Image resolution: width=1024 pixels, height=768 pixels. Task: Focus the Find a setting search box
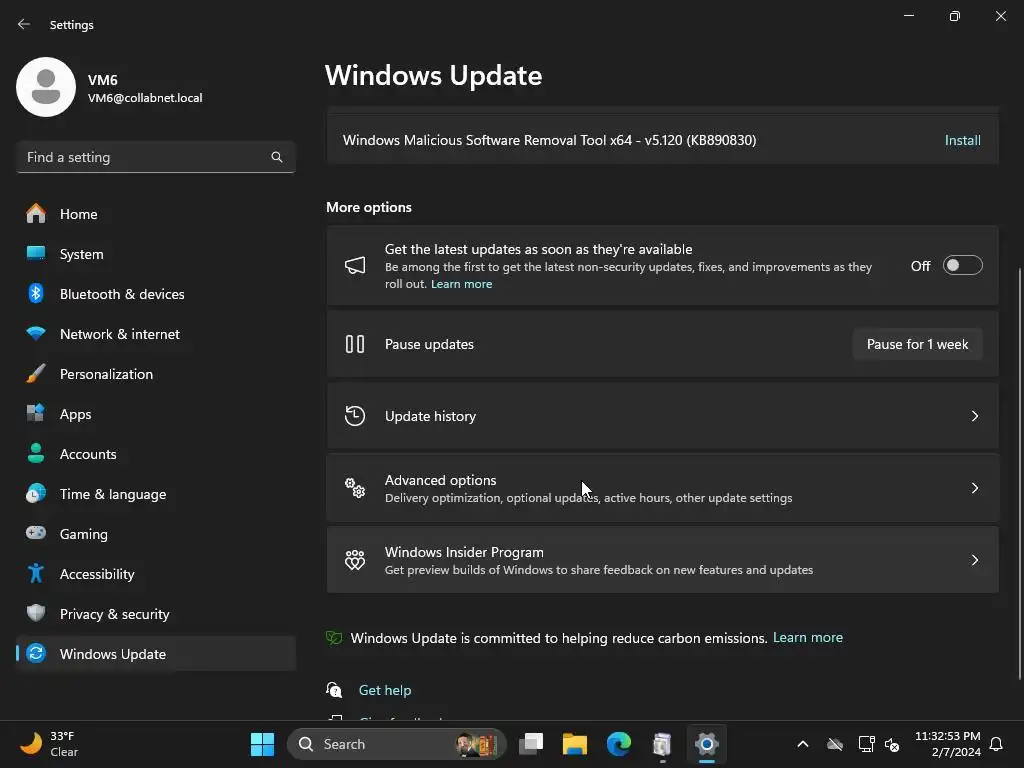pos(155,157)
